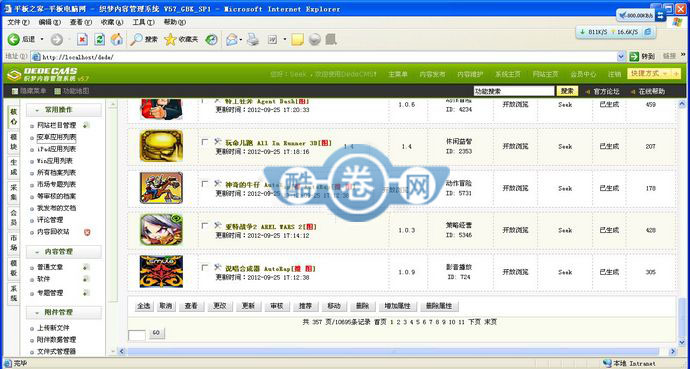Open the 搜索 magnifier in IE toolbar

coord(144,40)
